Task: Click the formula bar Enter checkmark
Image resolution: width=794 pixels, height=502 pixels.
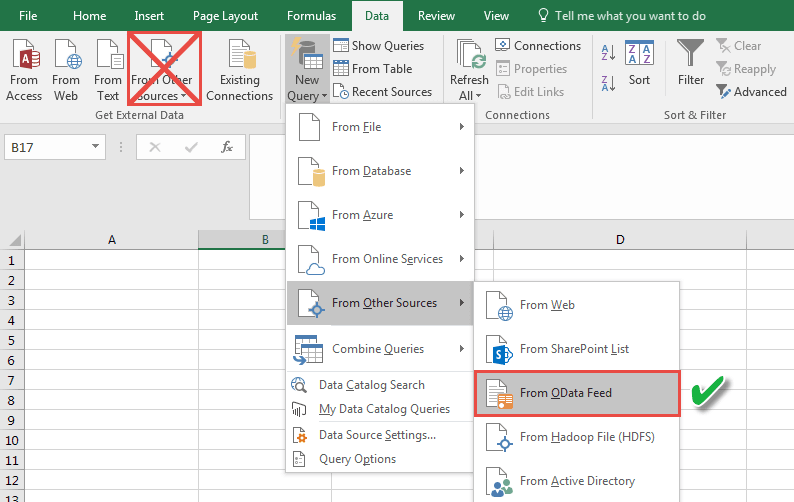Action: [x=191, y=147]
